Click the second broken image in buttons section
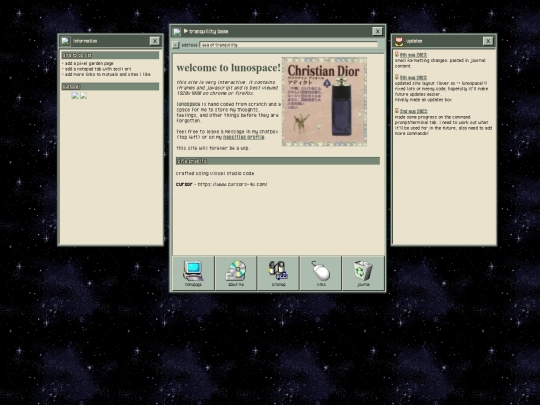Screen dimensions: 540x405 pos(83,96)
